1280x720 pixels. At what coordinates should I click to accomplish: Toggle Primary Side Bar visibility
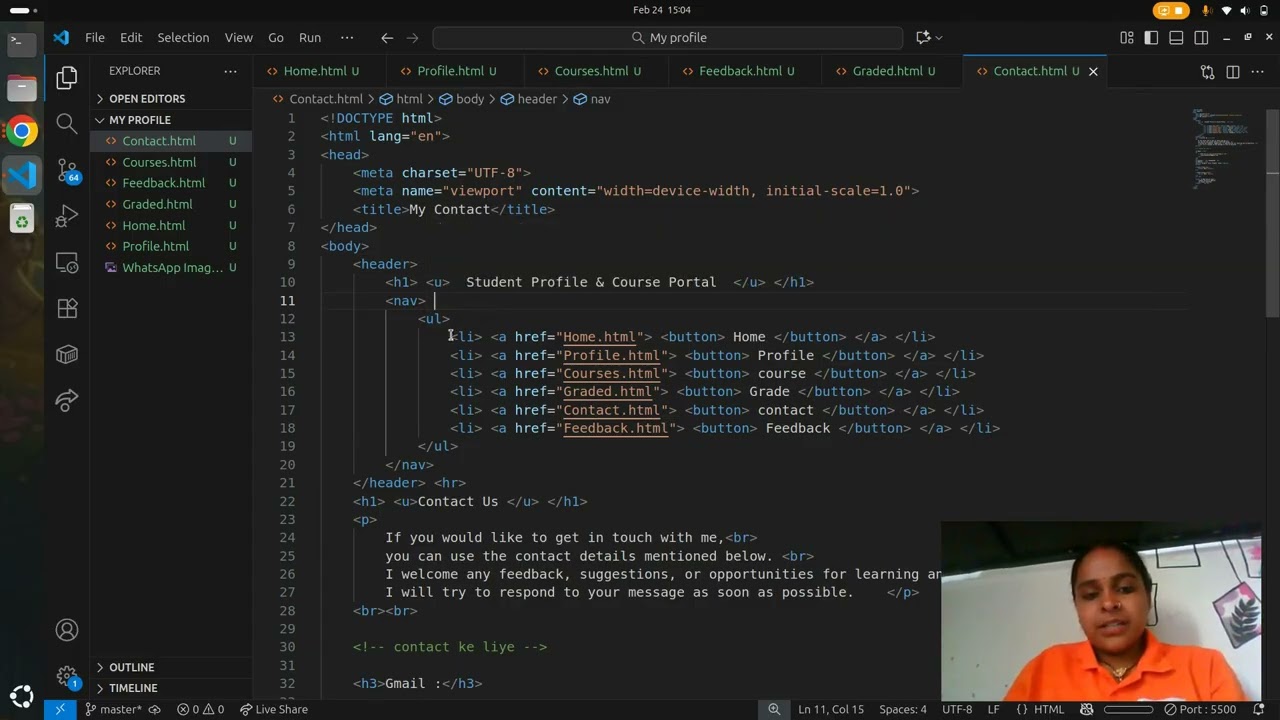tap(1151, 38)
